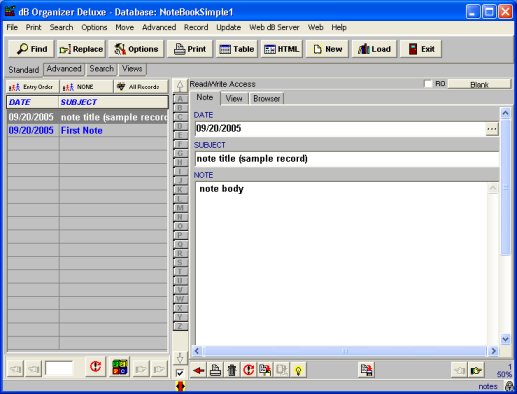The width and height of the screenshot is (517, 394).
Task: Click the Load database toolbar button
Action: point(374,49)
